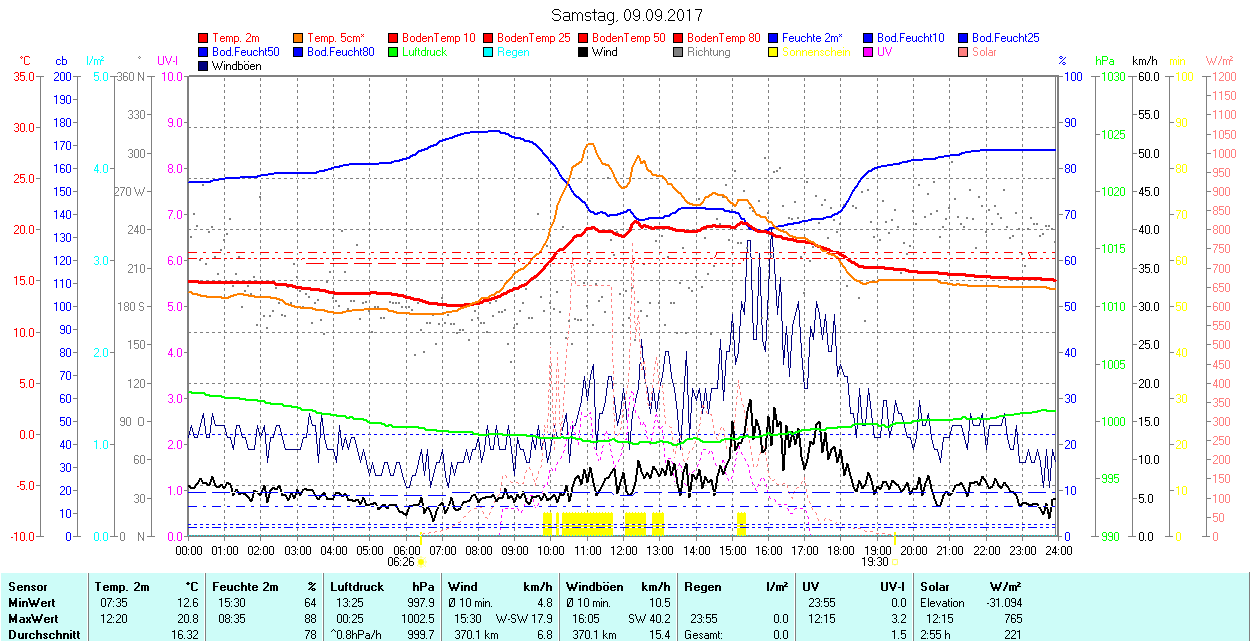Click the chart title Samstag, 09.09.2017
The height and width of the screenshot is (641, 1250).
coord(627,16)
